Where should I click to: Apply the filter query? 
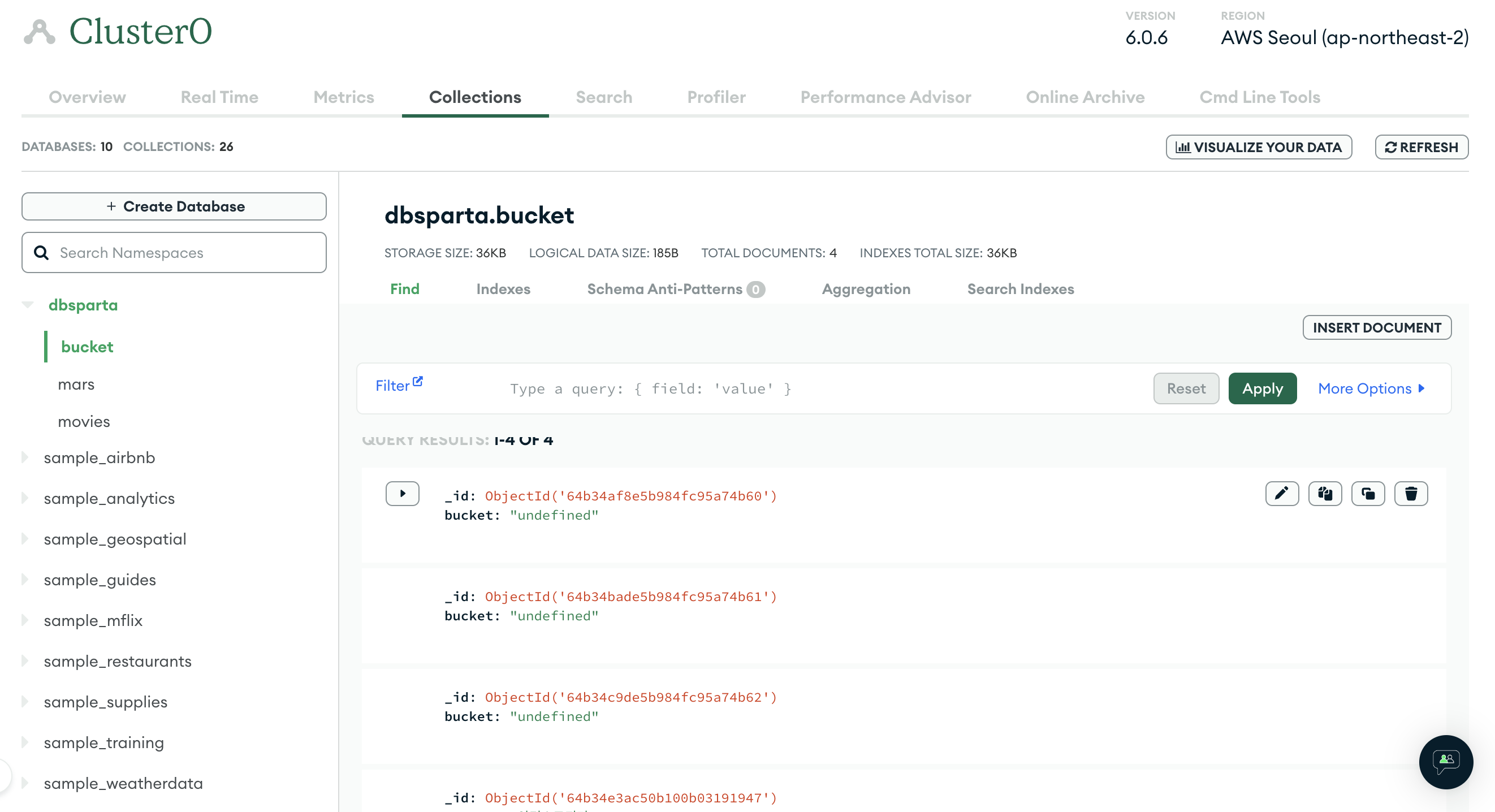pyautogui.click(x=1262, y=388)
